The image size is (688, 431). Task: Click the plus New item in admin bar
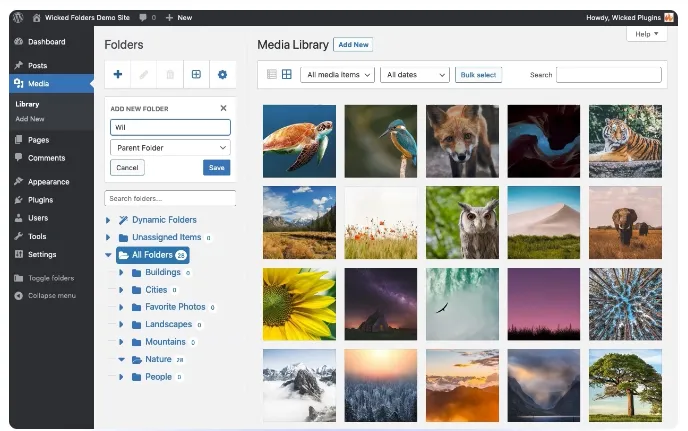[179, 18]
